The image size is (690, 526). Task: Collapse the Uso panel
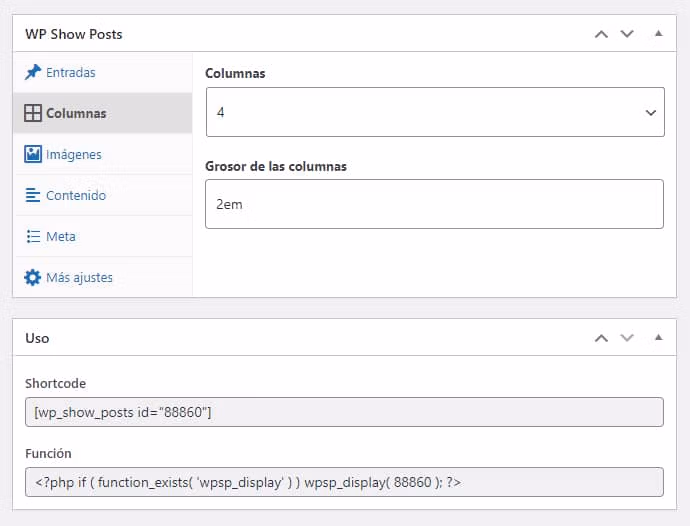(x=658, y=338)
